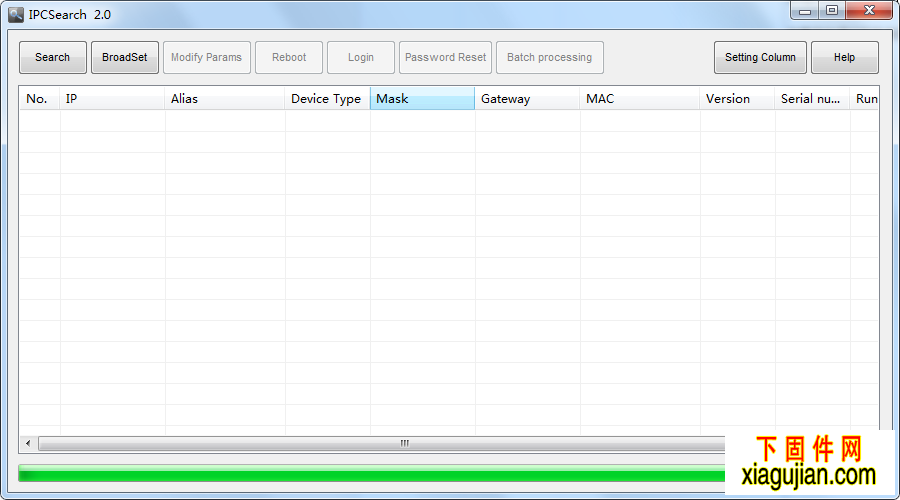Click the IP column header

(x=112, y=99)
